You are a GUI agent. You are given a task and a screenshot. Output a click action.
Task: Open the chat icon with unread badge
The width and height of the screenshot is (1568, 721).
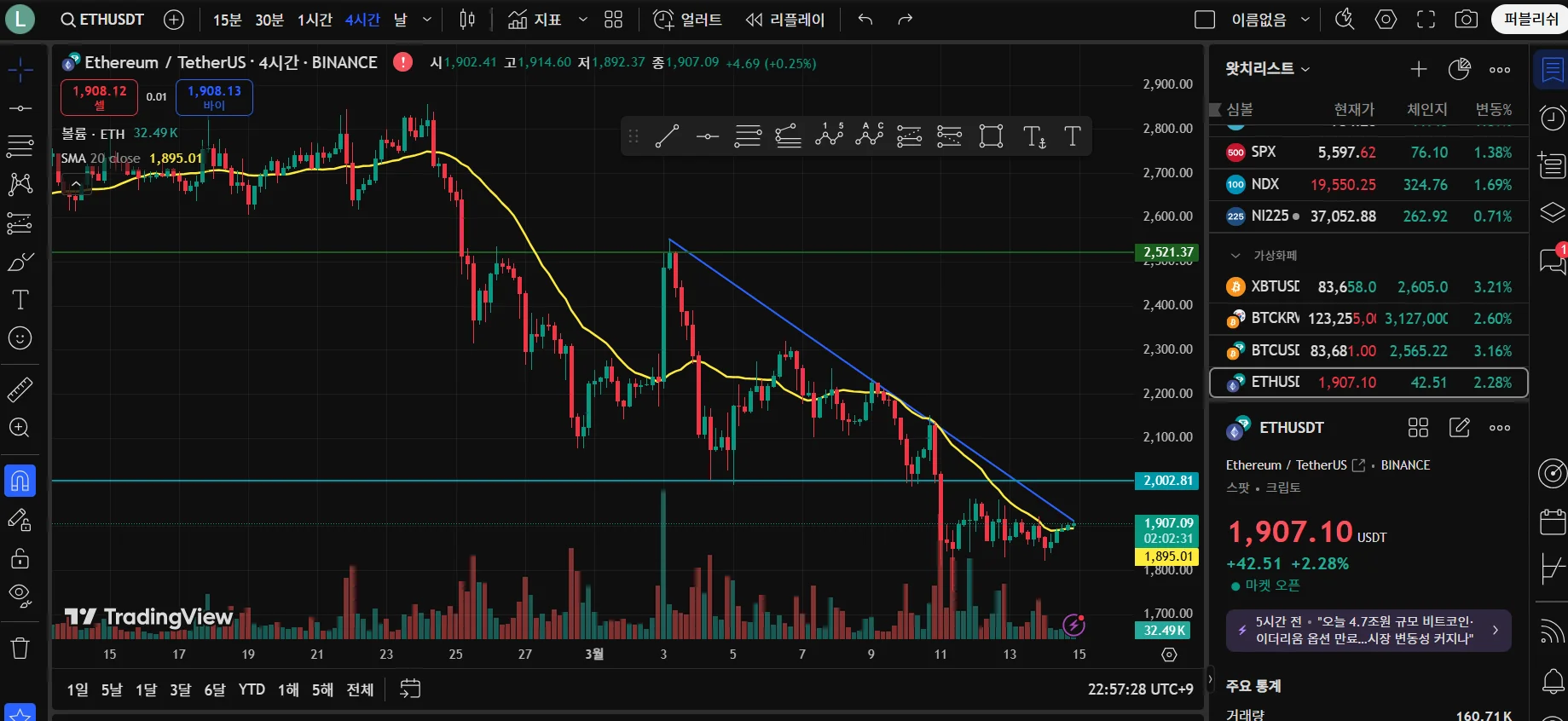[1553, 260]
